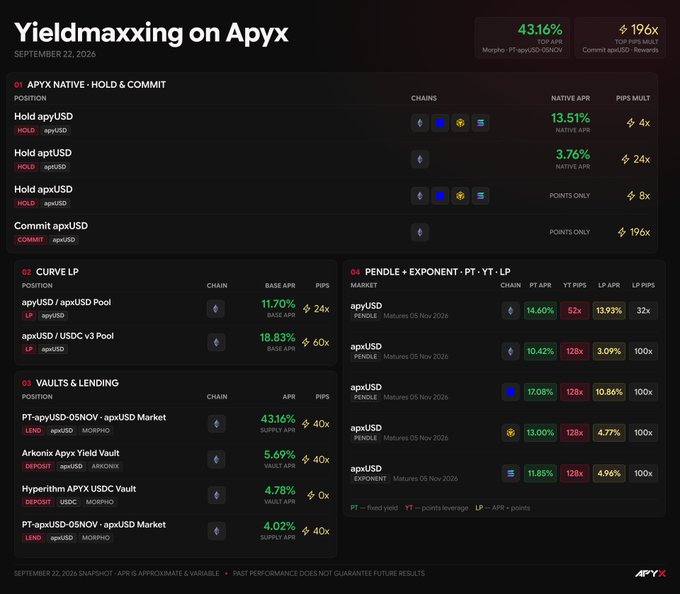680x594 pixels.
Task: Click the Ethereum icon in Pendle apyUSD row
Action: coord(510,310)
